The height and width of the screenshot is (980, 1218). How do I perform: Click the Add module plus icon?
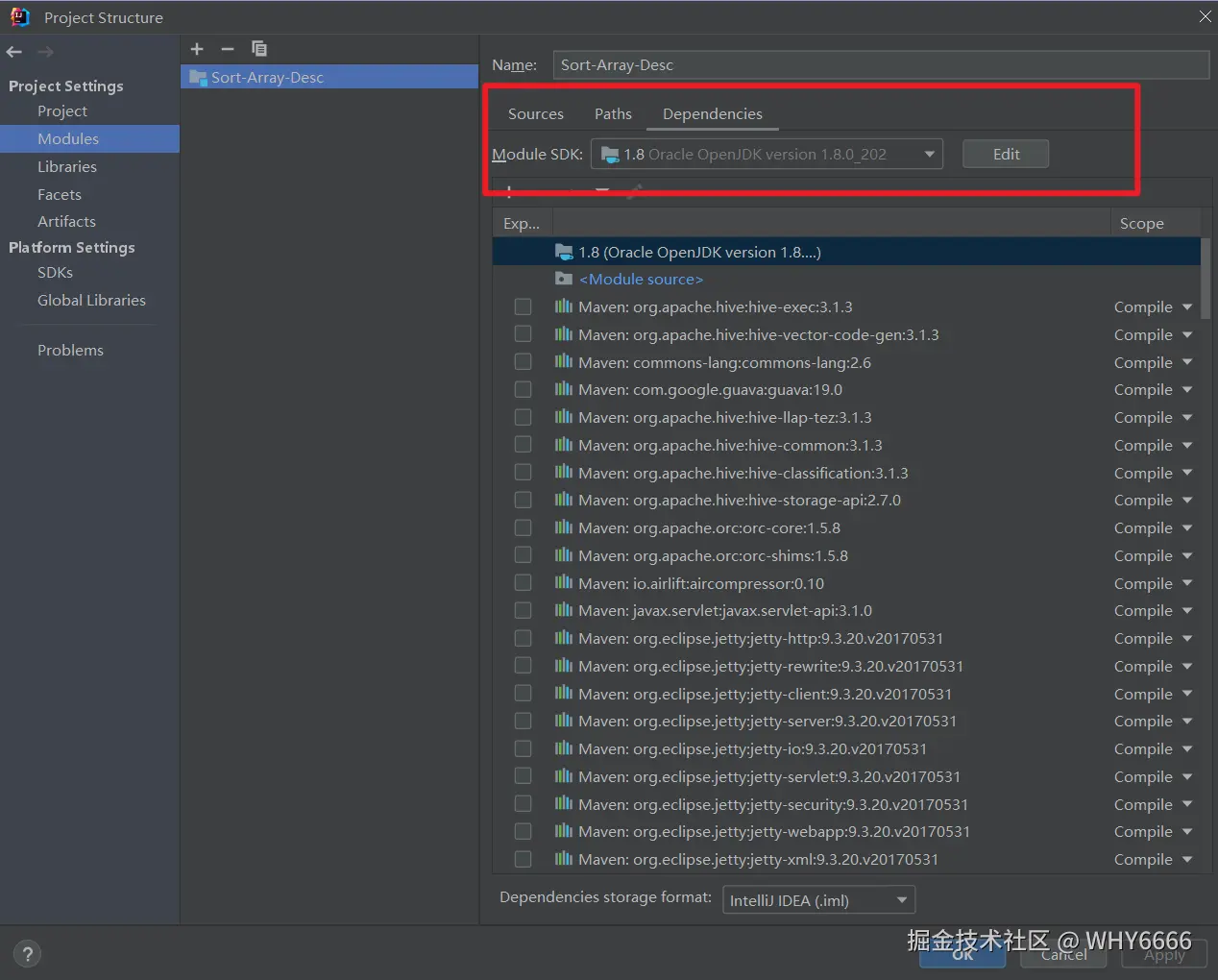[x=197, y=49]
